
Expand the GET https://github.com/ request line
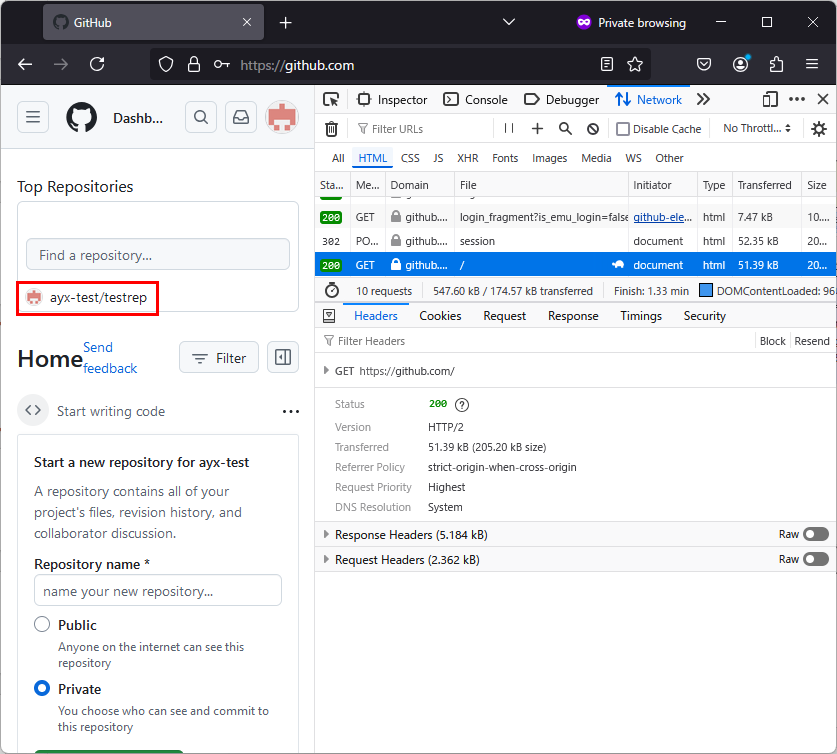[x=326, y=371]
